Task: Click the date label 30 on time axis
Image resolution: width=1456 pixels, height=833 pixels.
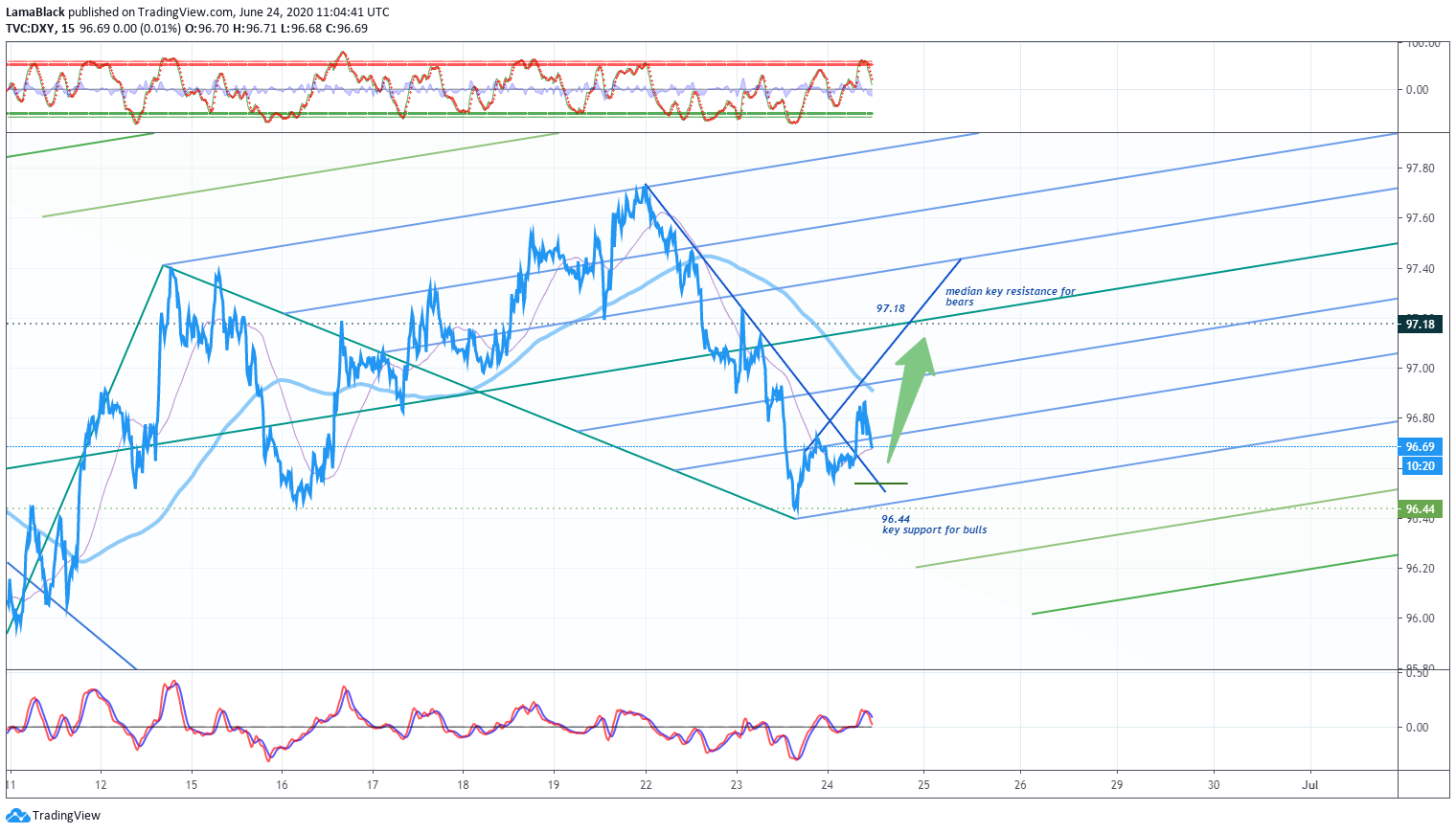Action: (1214, 785)
